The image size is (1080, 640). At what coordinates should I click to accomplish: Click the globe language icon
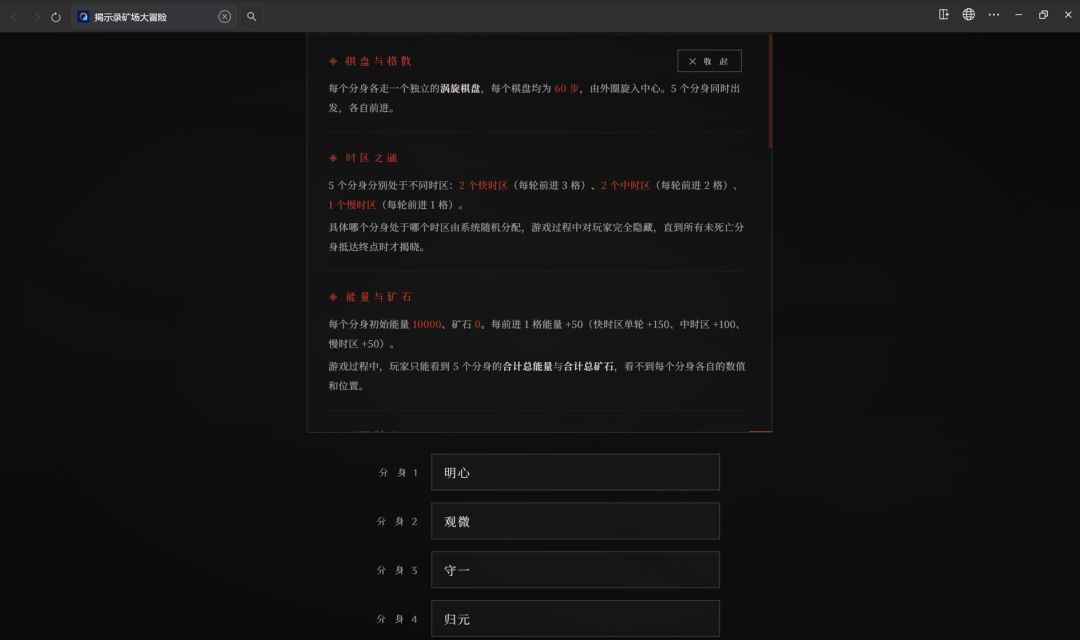pyautogui.click(x=968, y=14)
